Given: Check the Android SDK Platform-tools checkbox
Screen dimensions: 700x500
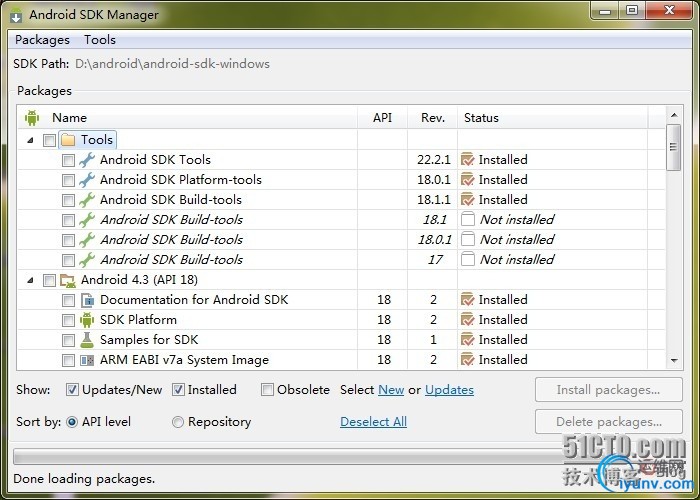Looking at the screenshot, I should pos(68,180).
